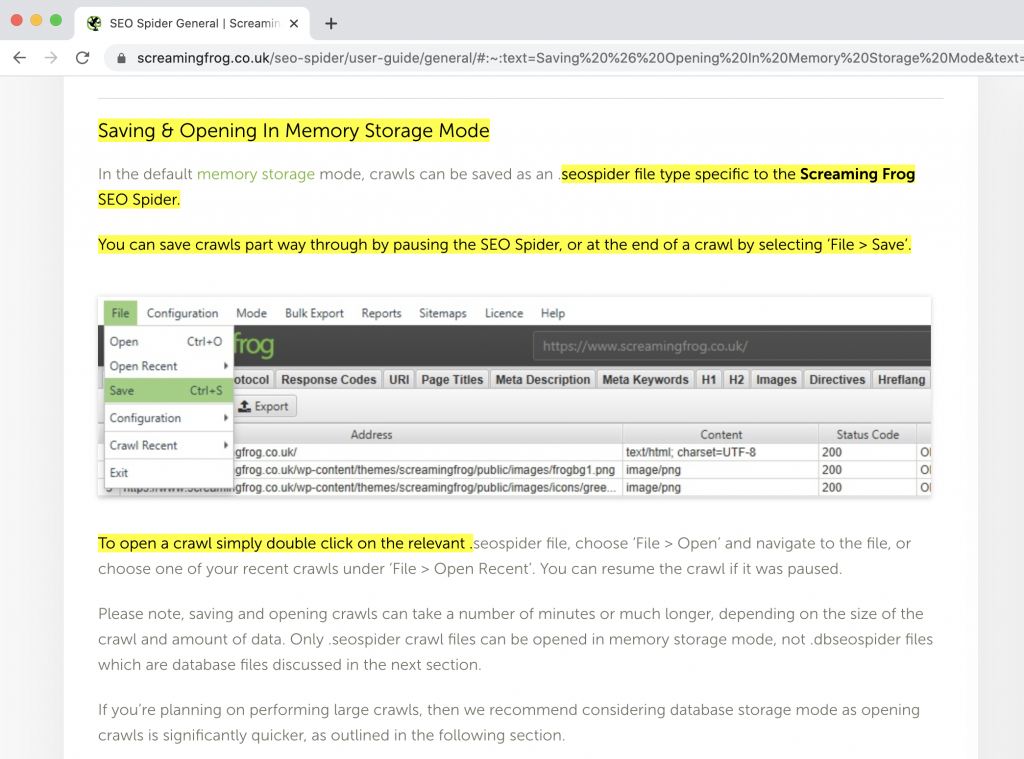Switch to the Response Codes tab

click(x=328, y=380)
